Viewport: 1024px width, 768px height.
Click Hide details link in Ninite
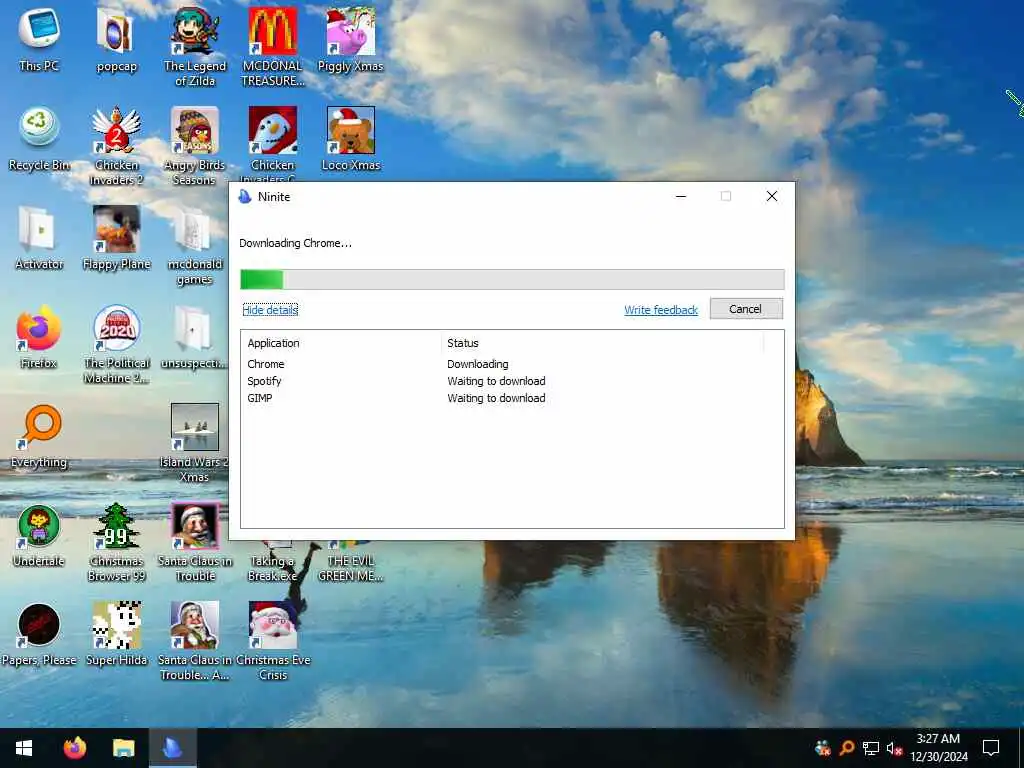270,310
